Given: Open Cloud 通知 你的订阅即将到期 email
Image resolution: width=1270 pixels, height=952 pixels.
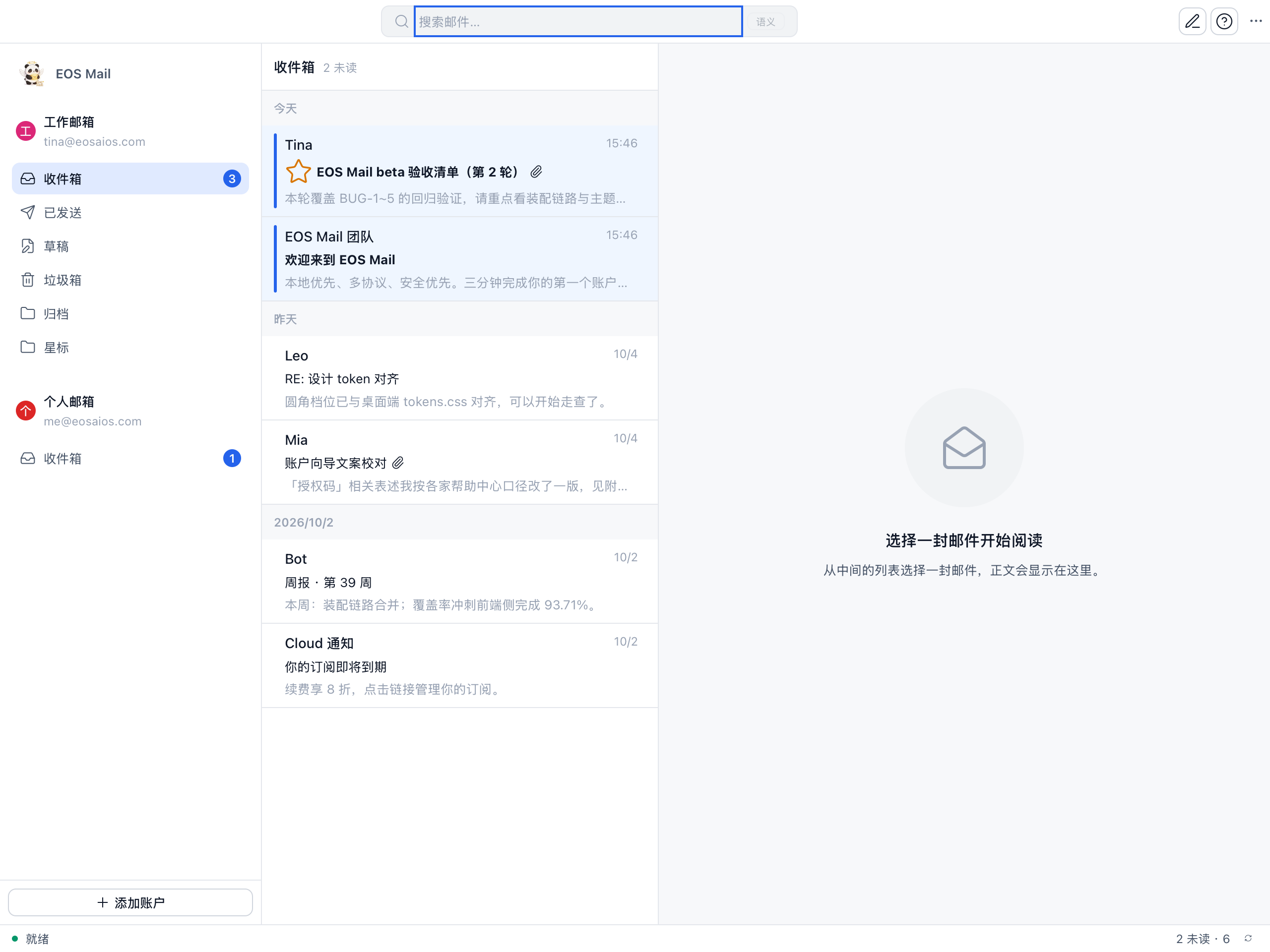Looking at the screenshot, I should click(460, 665).
